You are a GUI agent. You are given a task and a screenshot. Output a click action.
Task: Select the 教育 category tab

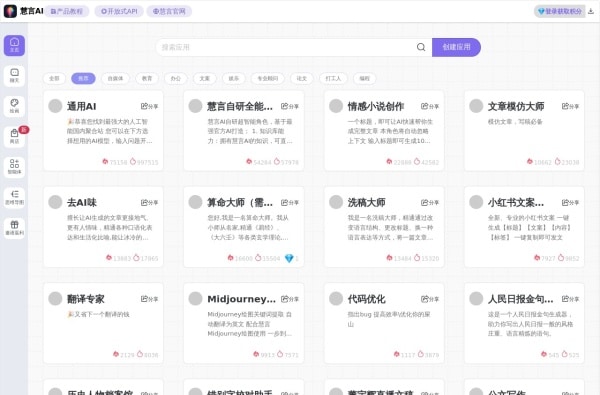click(x=147, y=78)
